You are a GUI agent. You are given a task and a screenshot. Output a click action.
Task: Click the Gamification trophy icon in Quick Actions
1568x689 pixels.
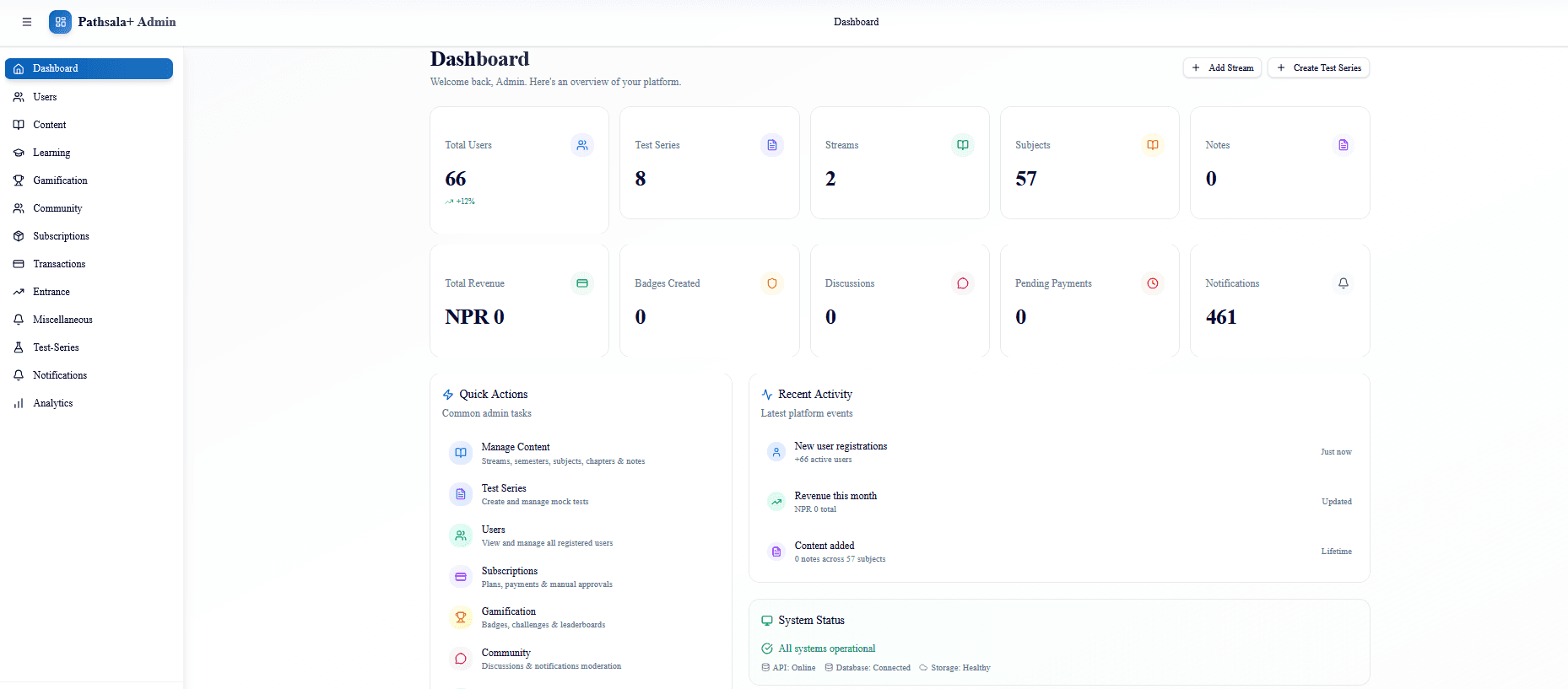pos(461,617)
